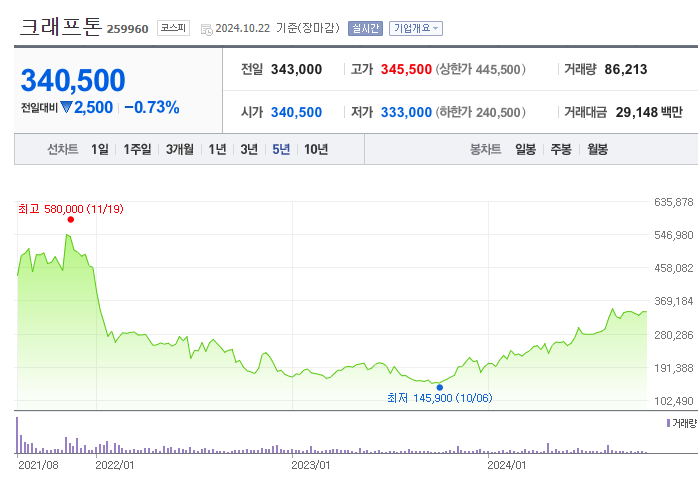Image resolution: width=698 pixels, height=489 pixels.
Task: Switch to 일봉 candle chart
Action: point(525,149)
